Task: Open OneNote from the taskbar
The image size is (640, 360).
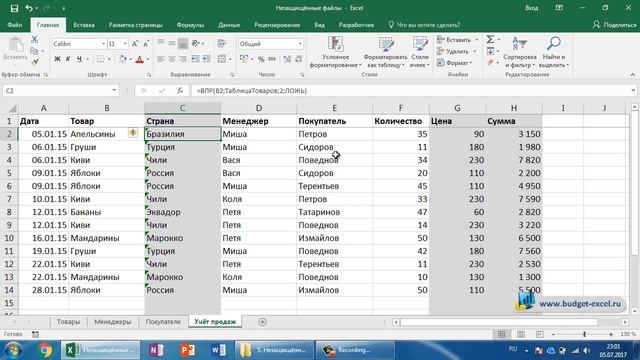Action: pos(156,350)
